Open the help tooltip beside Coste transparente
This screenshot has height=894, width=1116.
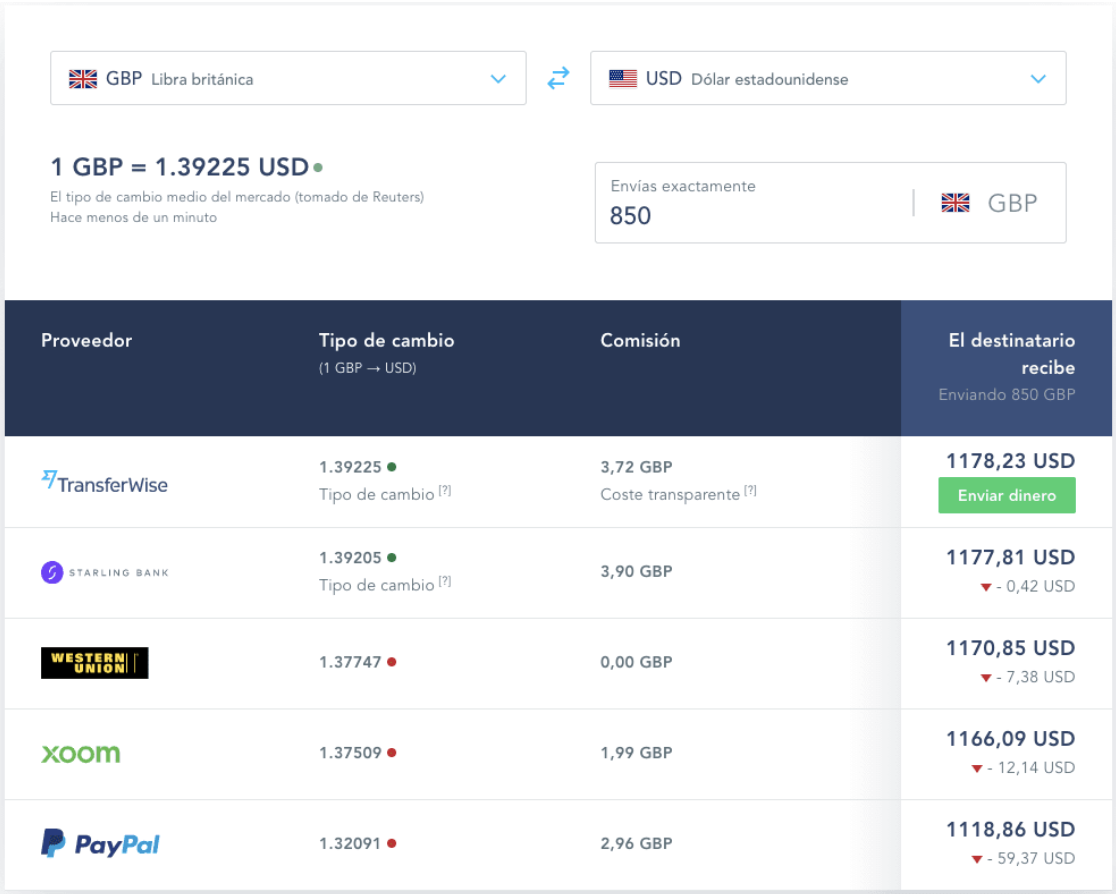click(750, 491)
